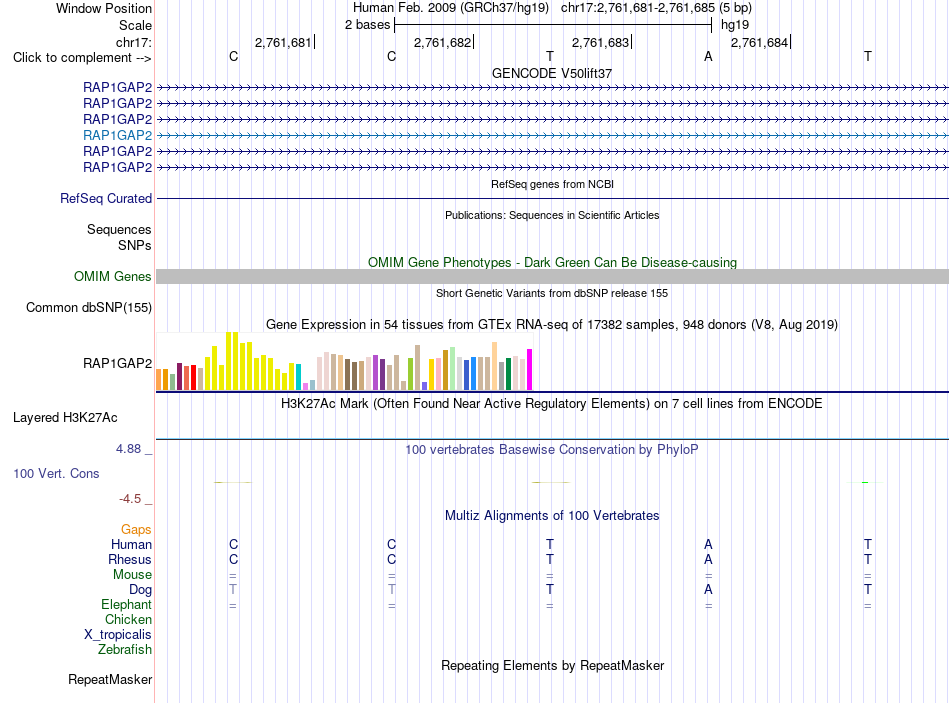Screen dimensions: 950x703
Task: Click the Rhesus species label
Action: coord(130,559)
